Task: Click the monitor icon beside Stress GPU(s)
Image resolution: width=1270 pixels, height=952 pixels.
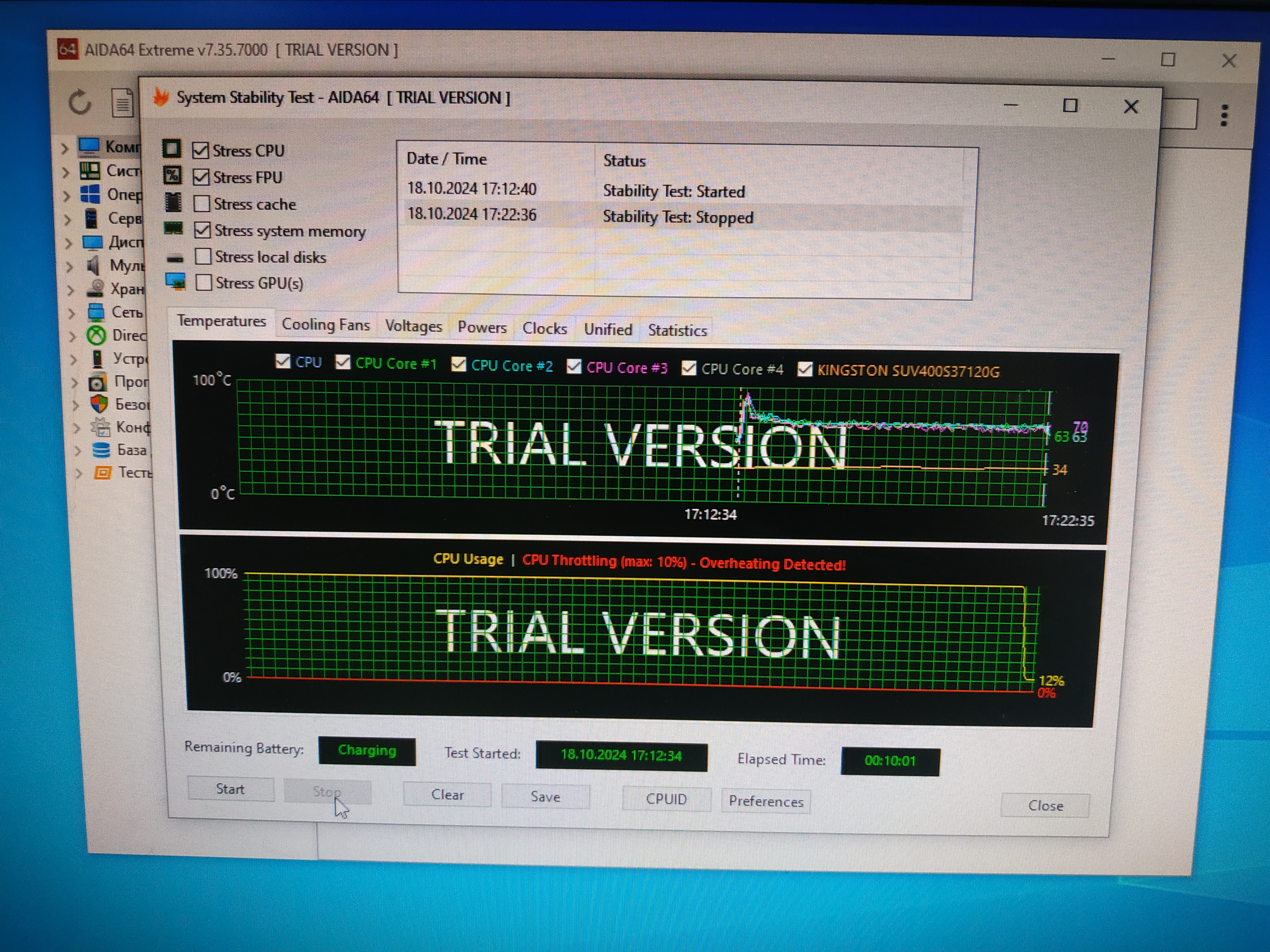Action: point(175,281)
